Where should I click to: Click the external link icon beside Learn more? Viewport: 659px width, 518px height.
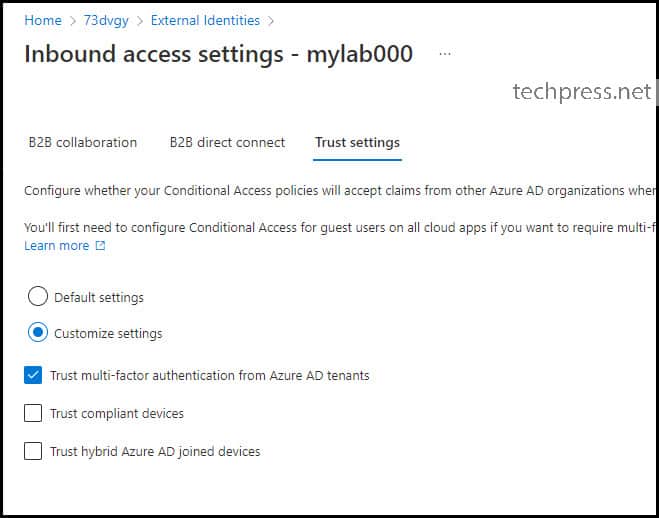pos(100,245)
